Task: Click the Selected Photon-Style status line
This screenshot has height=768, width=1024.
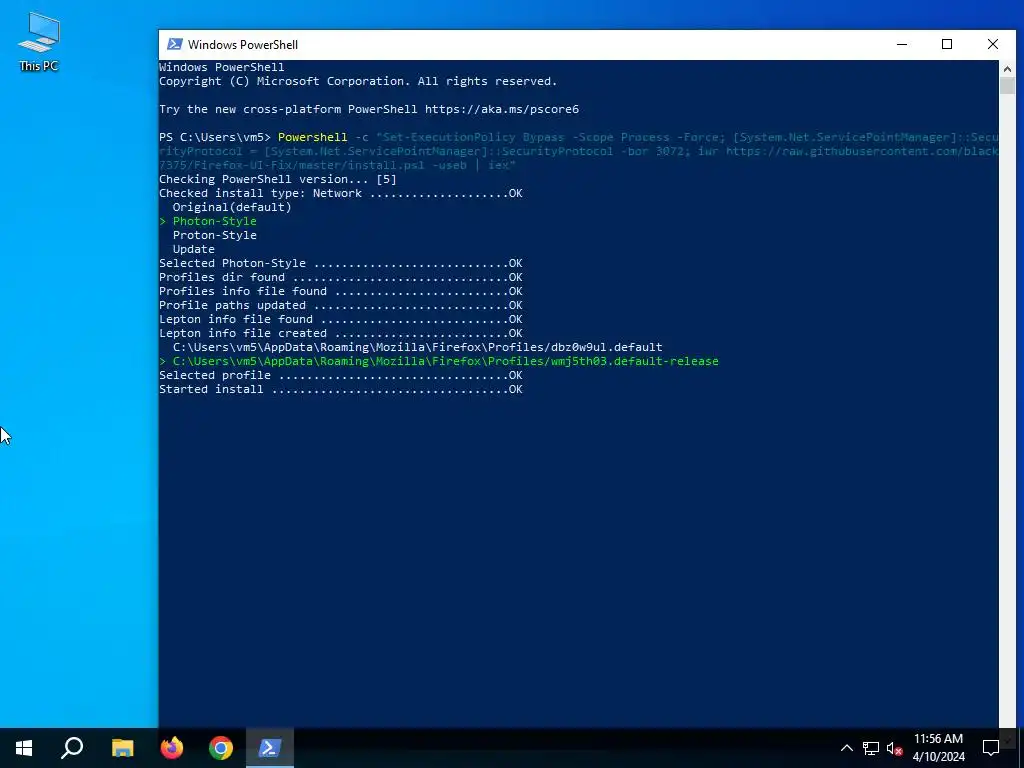Action: click(x=341, y=263)
